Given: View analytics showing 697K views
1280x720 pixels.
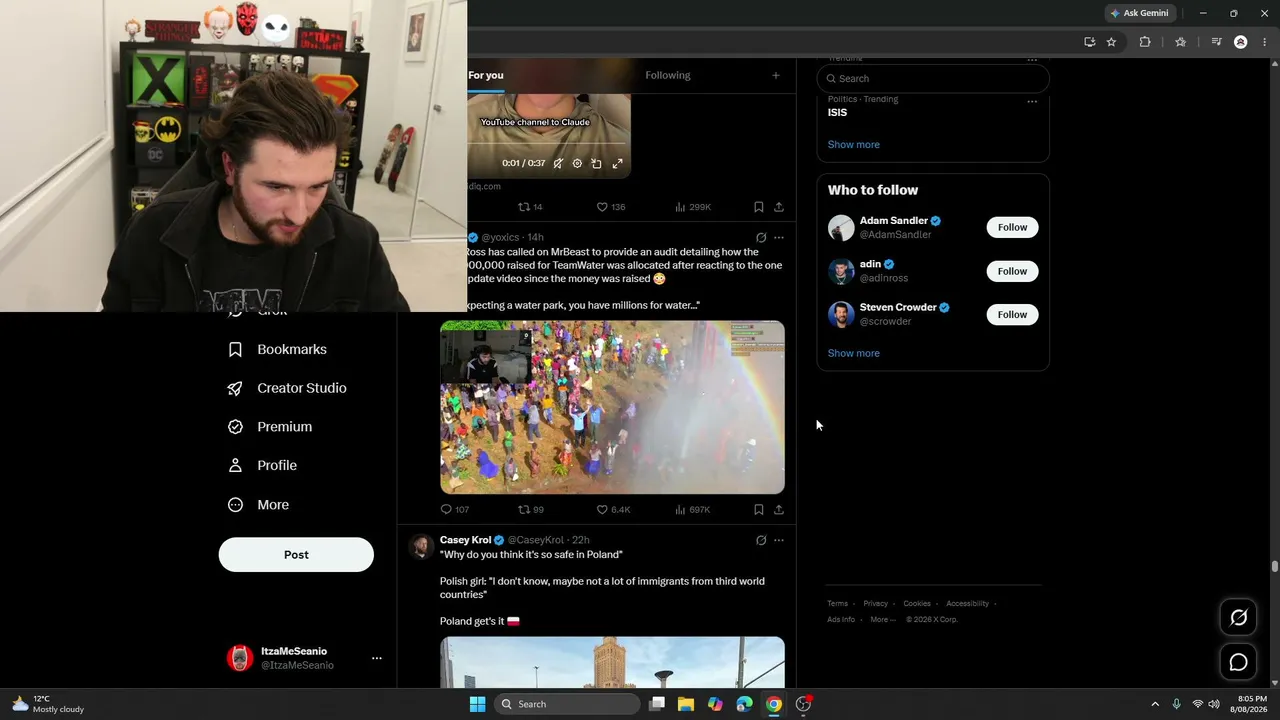Looking at the screenshot, I should [693, 510].
